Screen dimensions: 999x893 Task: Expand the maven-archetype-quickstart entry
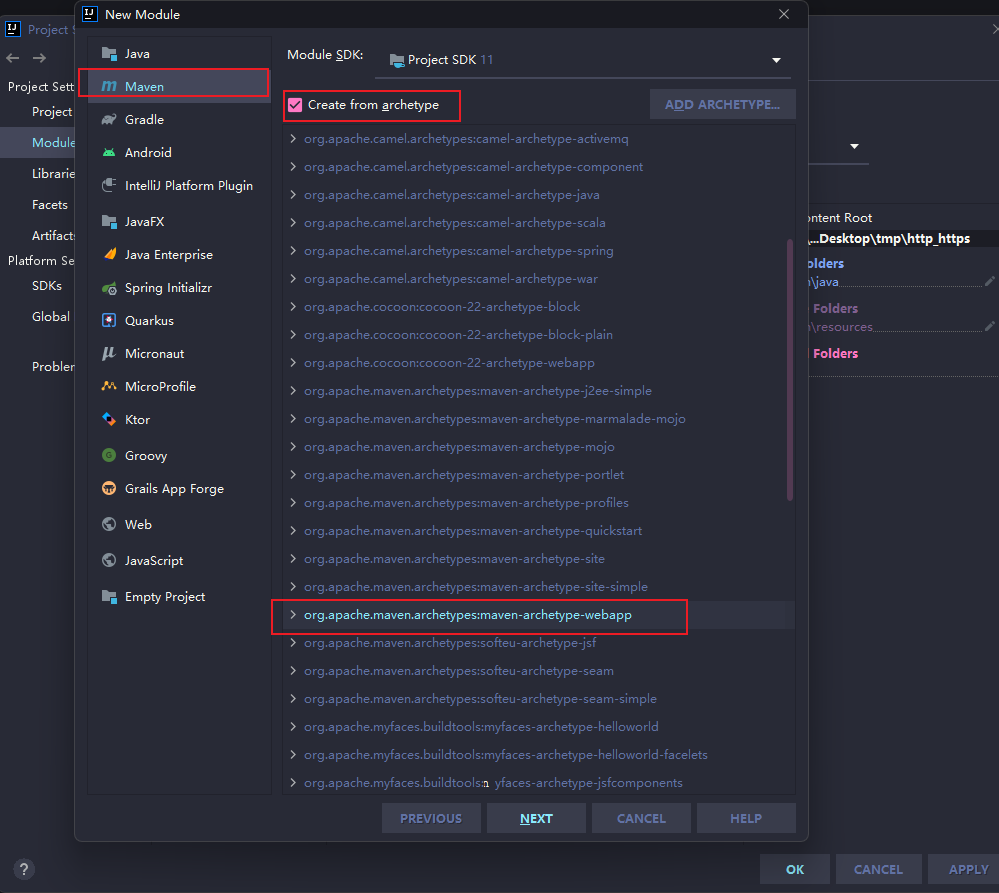point(293,531)
